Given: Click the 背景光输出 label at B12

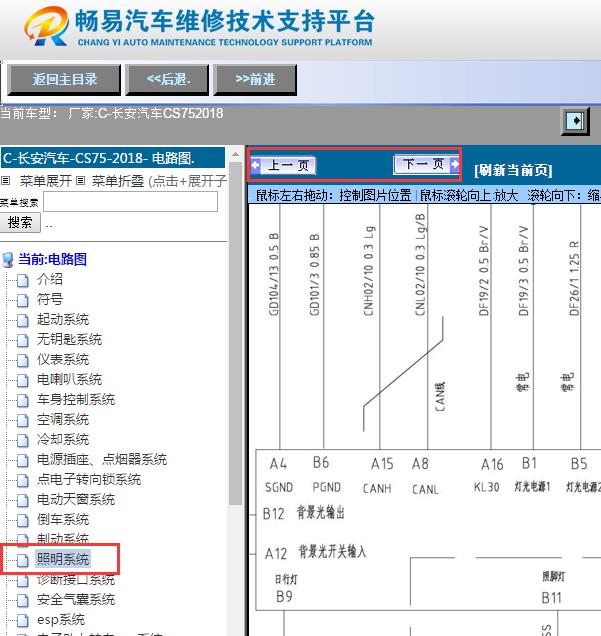Looking at the screenshot, I should 321,513.
